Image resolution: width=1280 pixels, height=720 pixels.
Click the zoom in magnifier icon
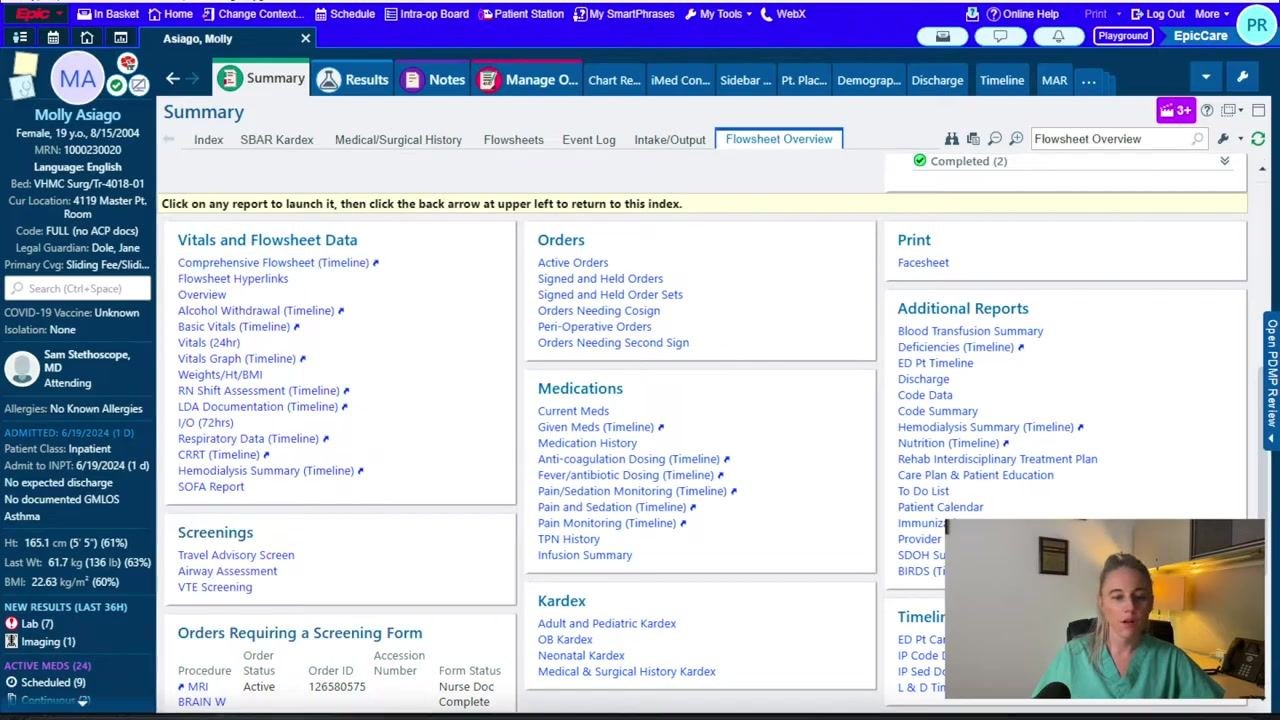[x=1016, y=139]
